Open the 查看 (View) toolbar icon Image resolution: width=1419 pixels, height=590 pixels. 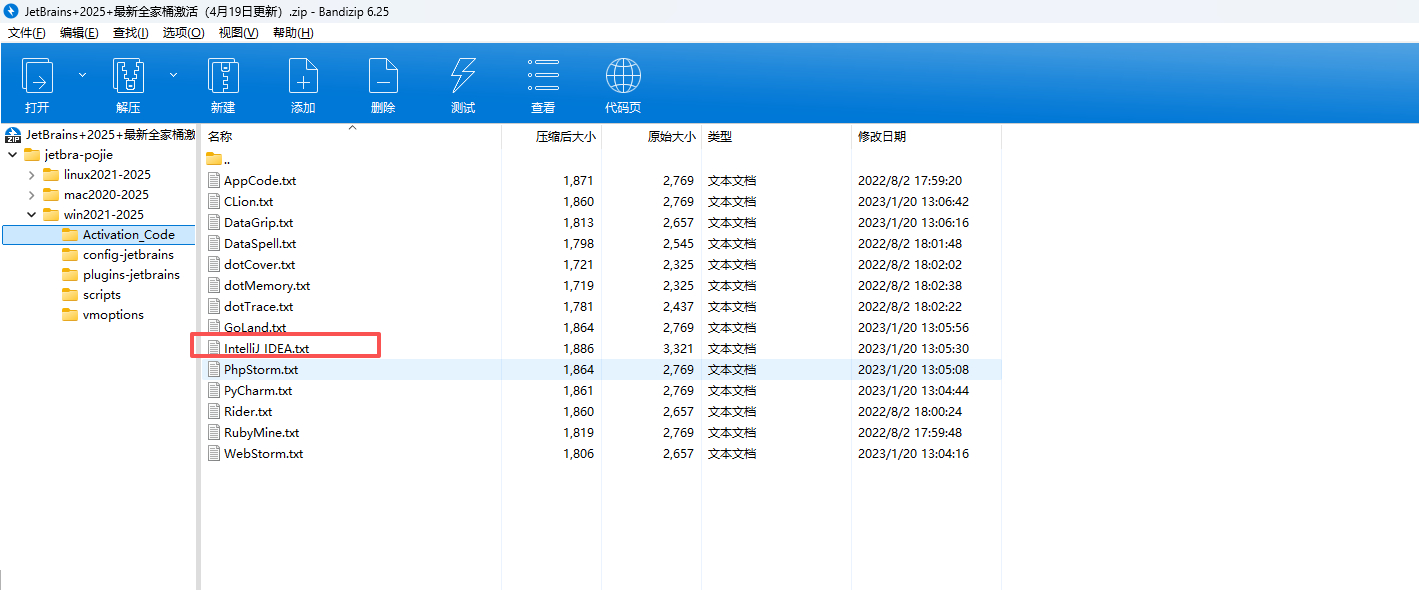click(x=543, y=77)
